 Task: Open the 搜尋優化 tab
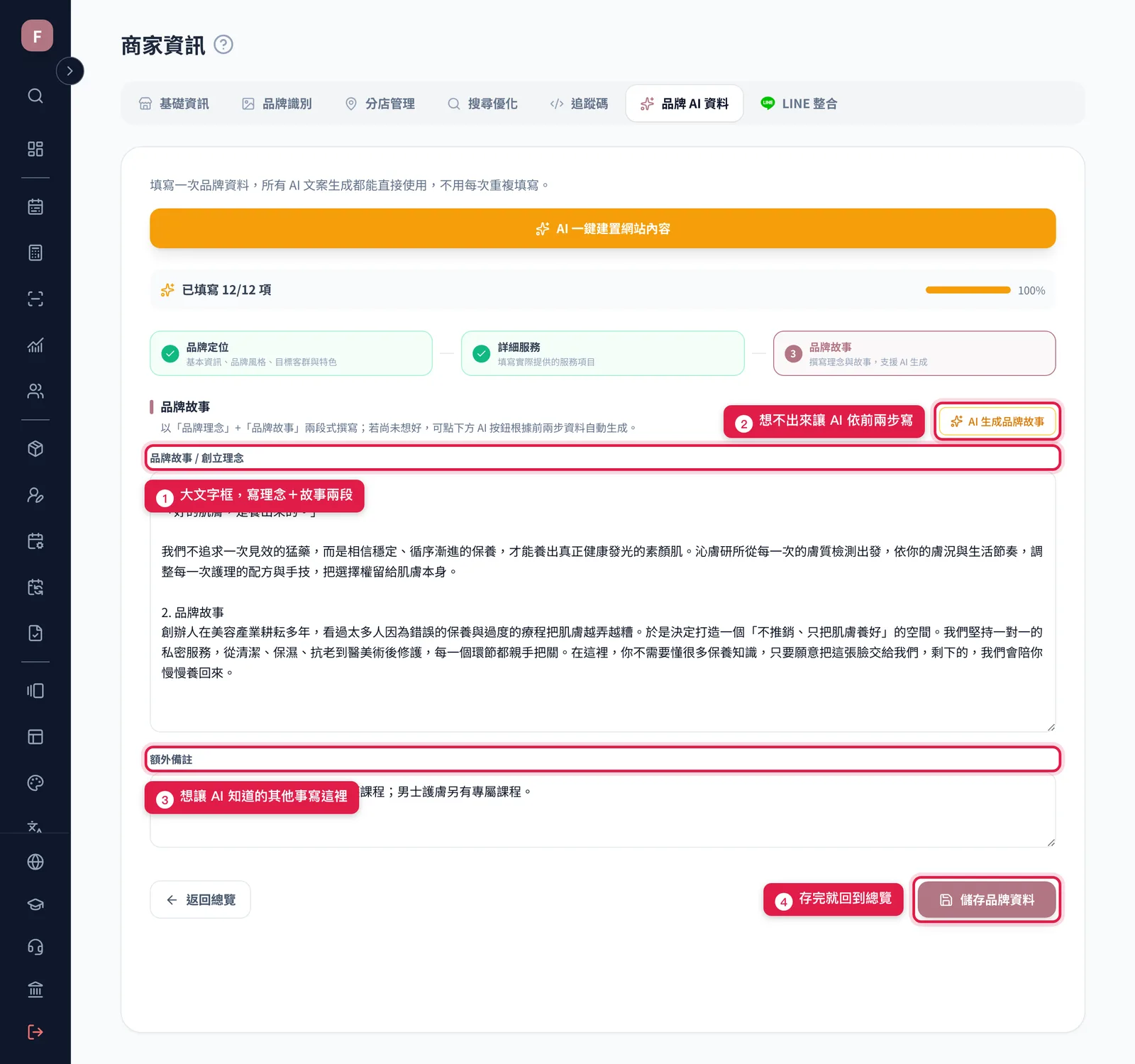click(x=482, y=104)
